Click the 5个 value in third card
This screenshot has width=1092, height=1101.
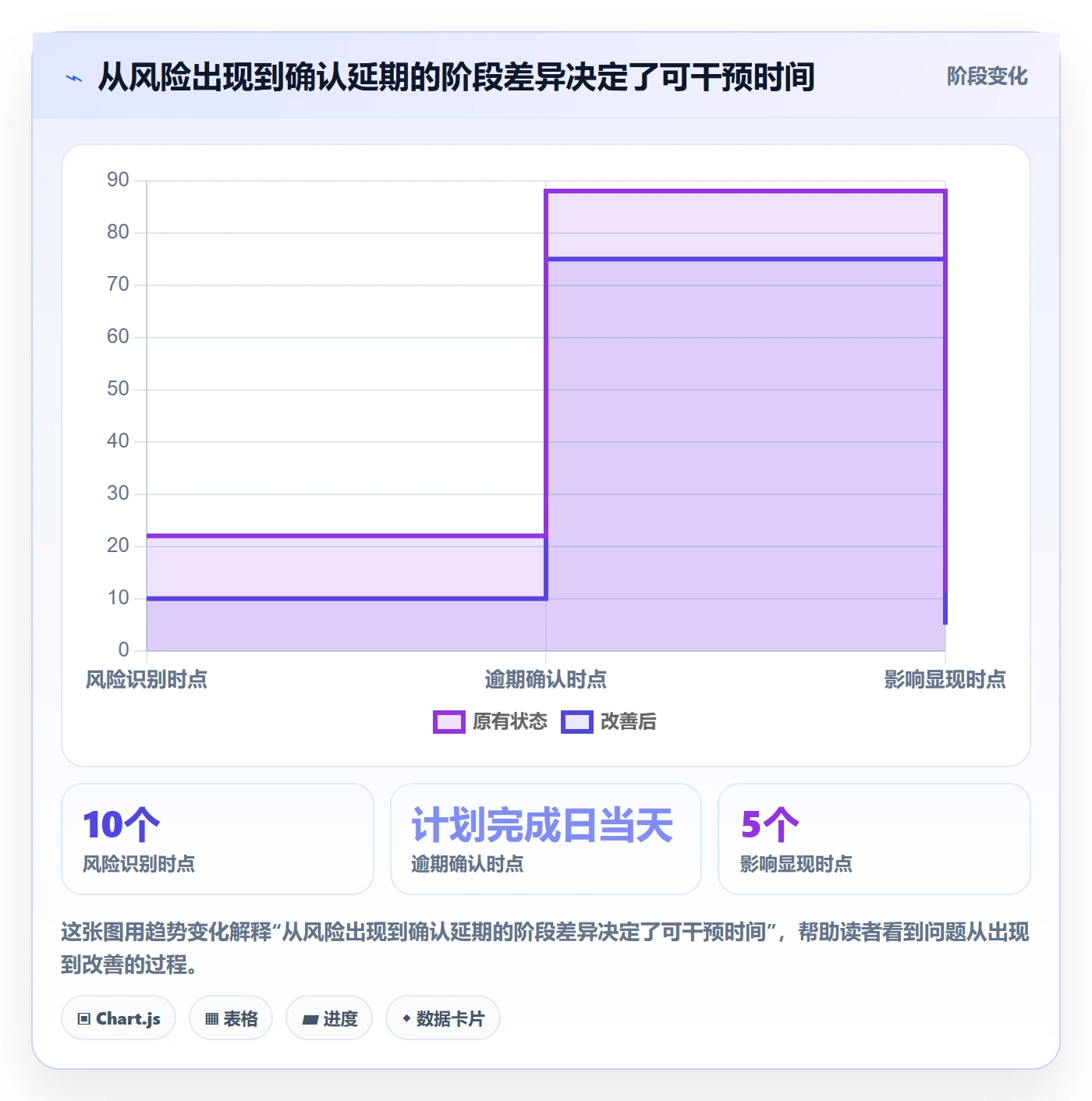click(x=770, y=825)
